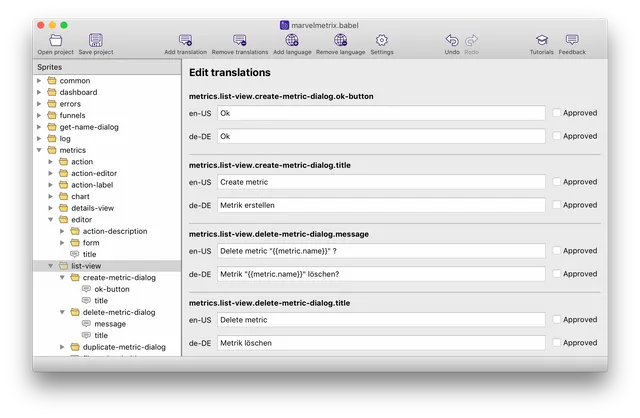
Task: Collapse the delete-metric-dialog arrow
Action: pyautogui.click(x=62, y=312)
